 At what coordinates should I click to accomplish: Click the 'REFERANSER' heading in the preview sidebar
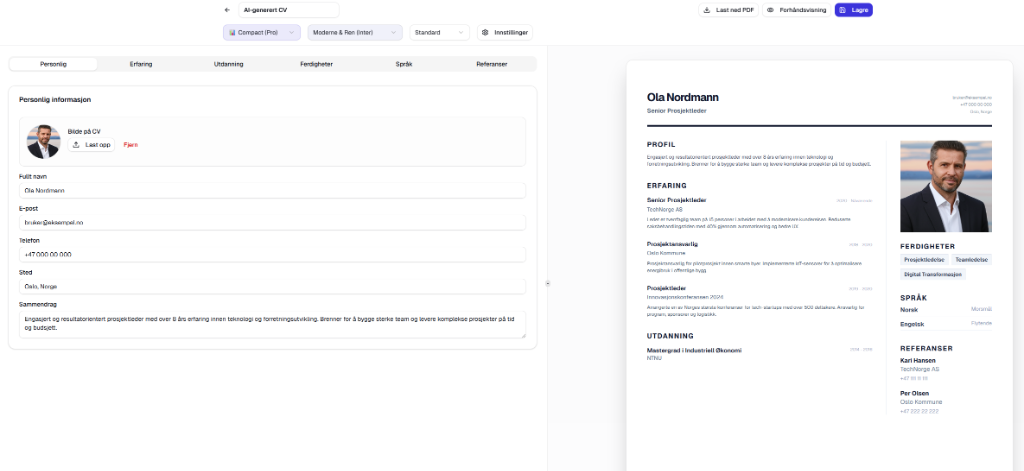[x=926, y=349]
